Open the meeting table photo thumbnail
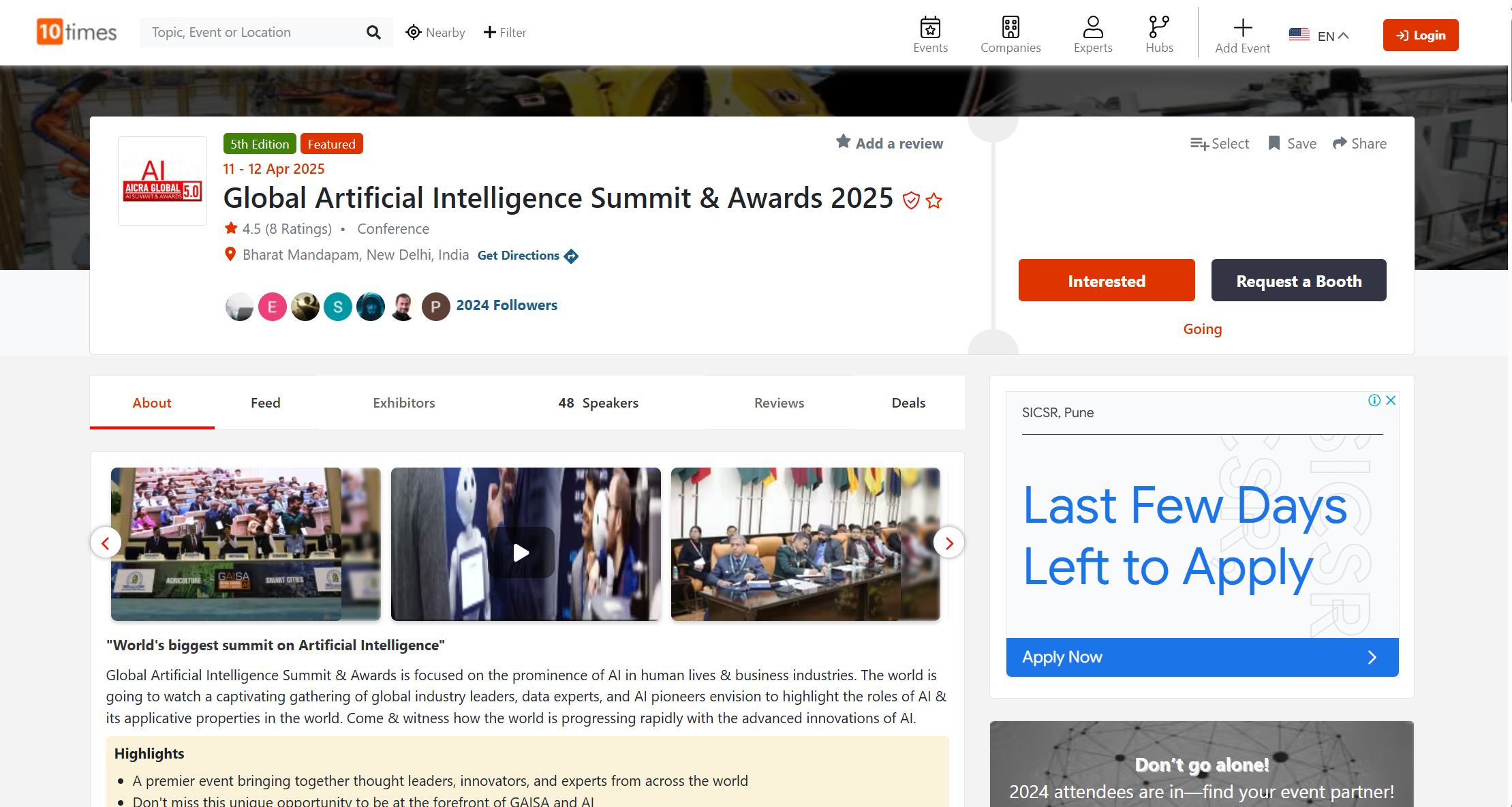The width and height of the screenshot is (1512, 807). (805, 544)
